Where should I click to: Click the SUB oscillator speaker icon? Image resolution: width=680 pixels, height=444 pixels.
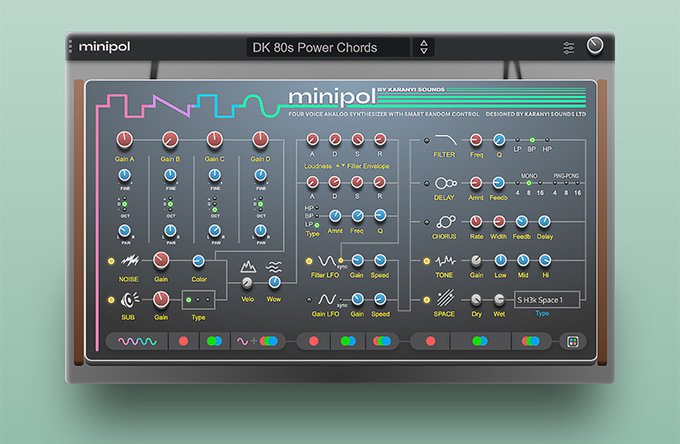pyautogui.click(x=130, y=298)
